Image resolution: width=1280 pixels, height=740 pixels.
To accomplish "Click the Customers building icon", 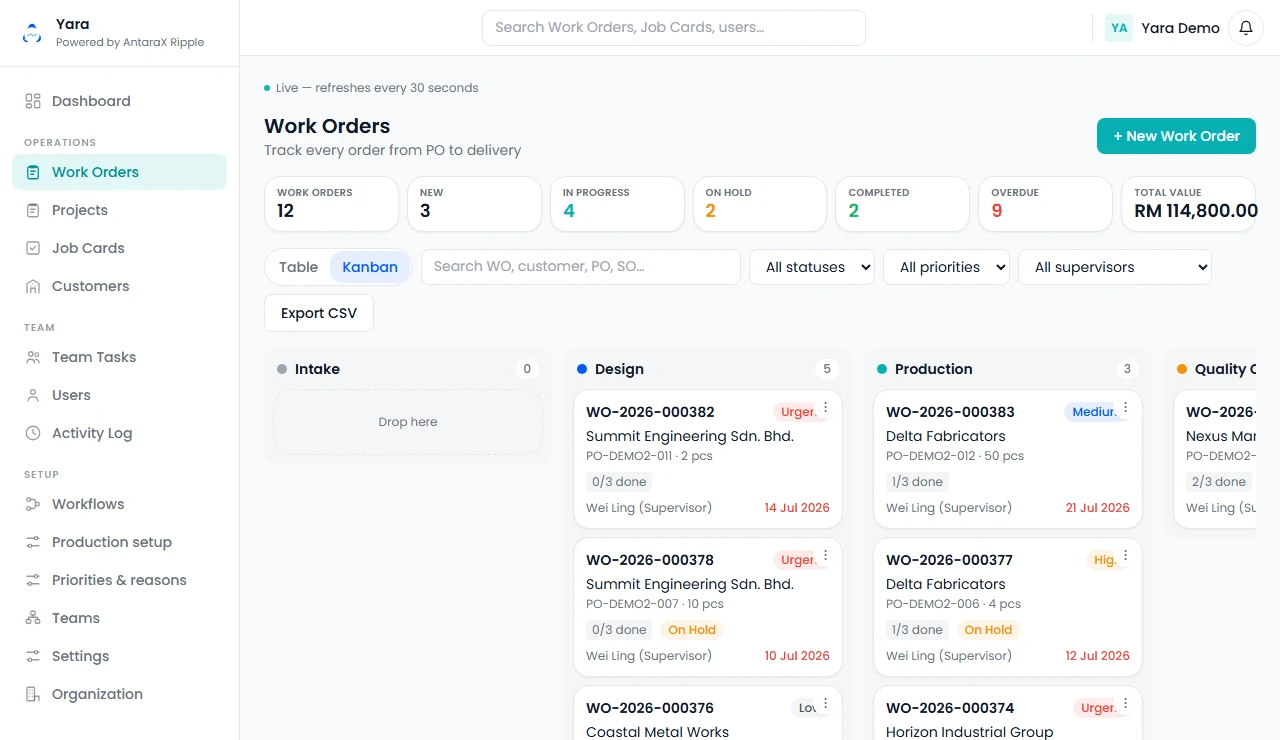I will [x=33, y=286].
